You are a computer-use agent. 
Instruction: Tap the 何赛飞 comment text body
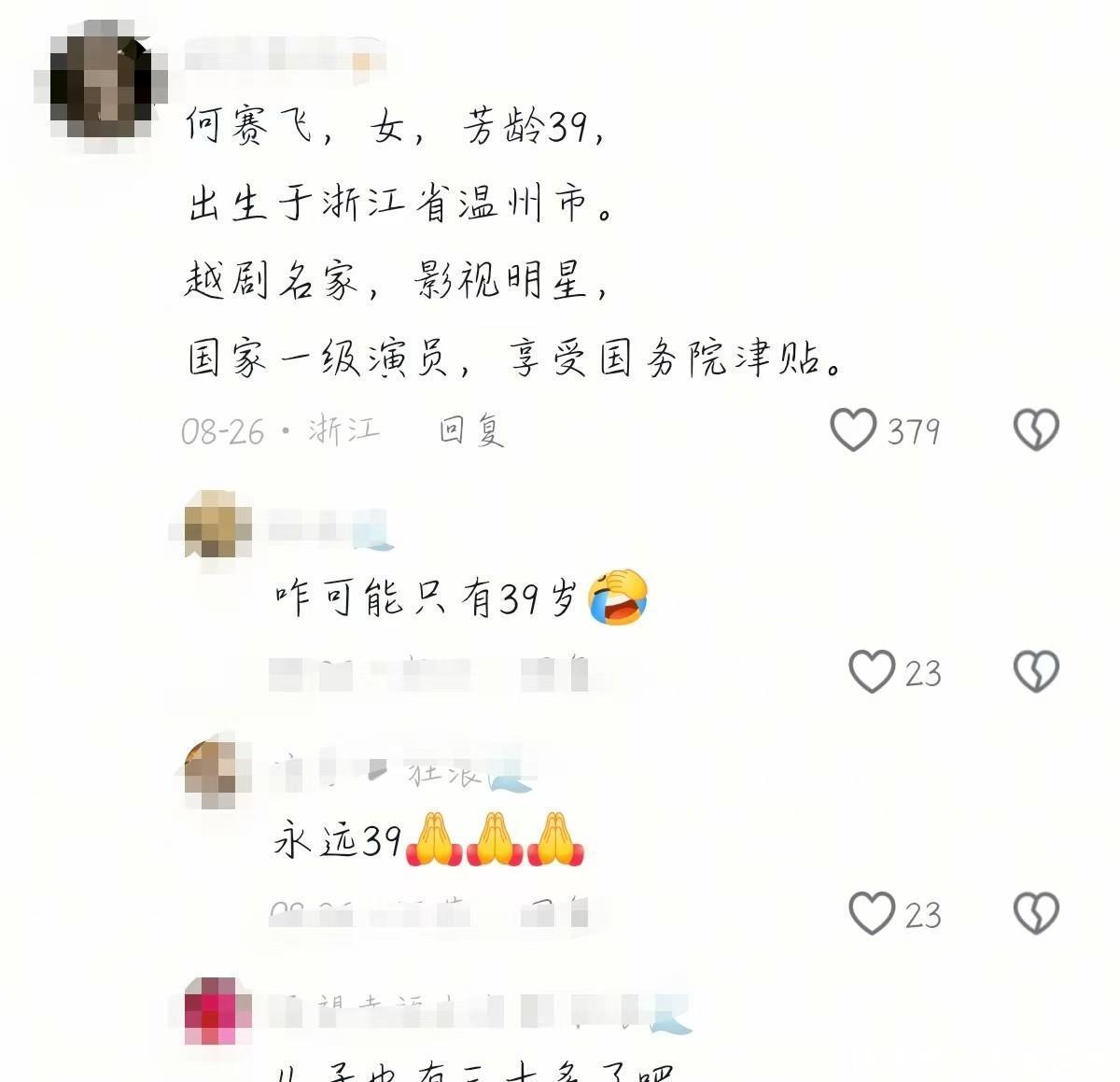(x=513, y=242)
